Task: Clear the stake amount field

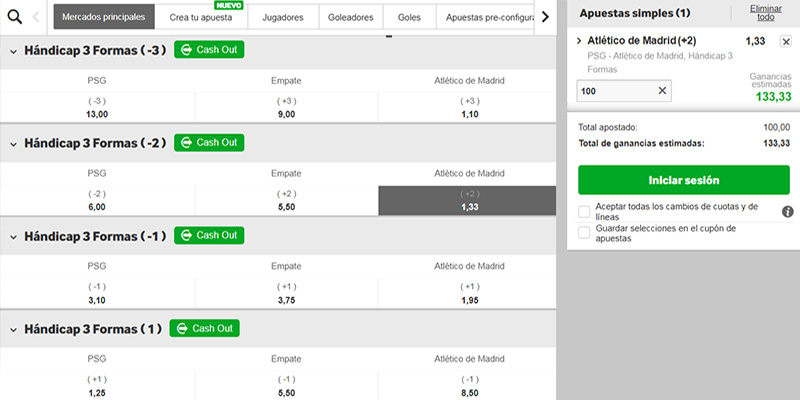Action: coord(662,91)
